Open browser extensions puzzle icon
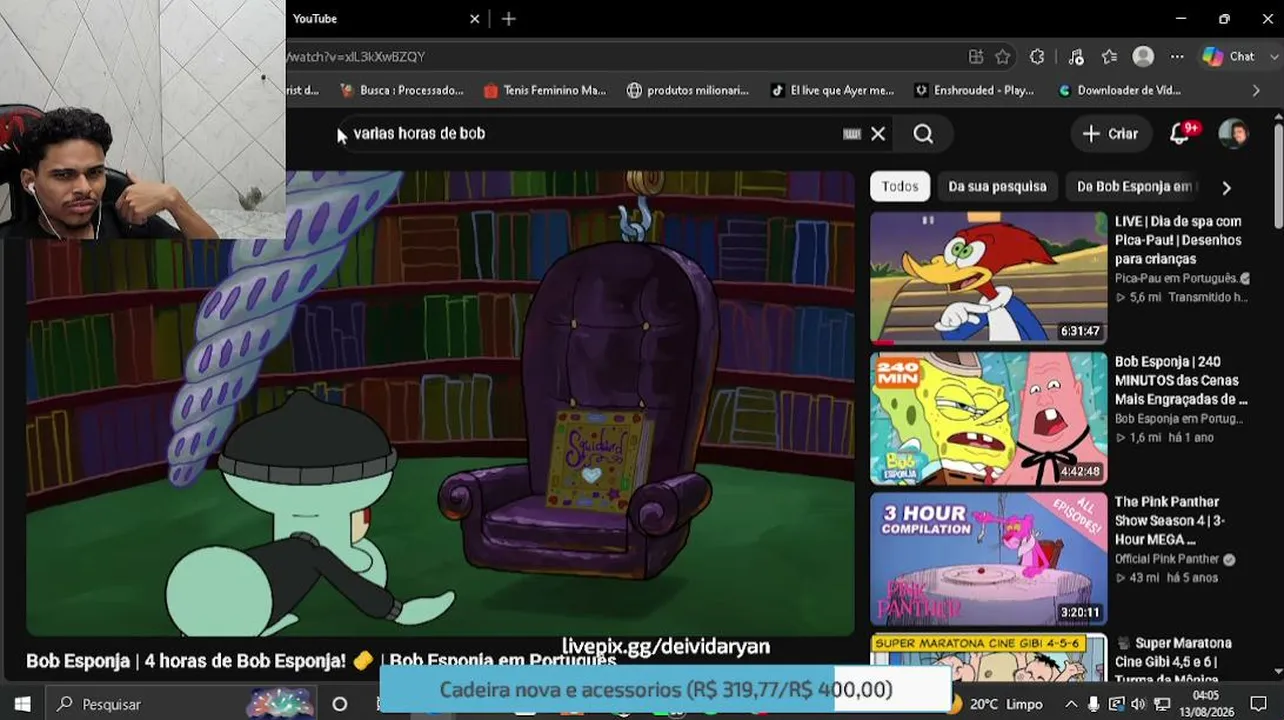 coord(1037,57)
